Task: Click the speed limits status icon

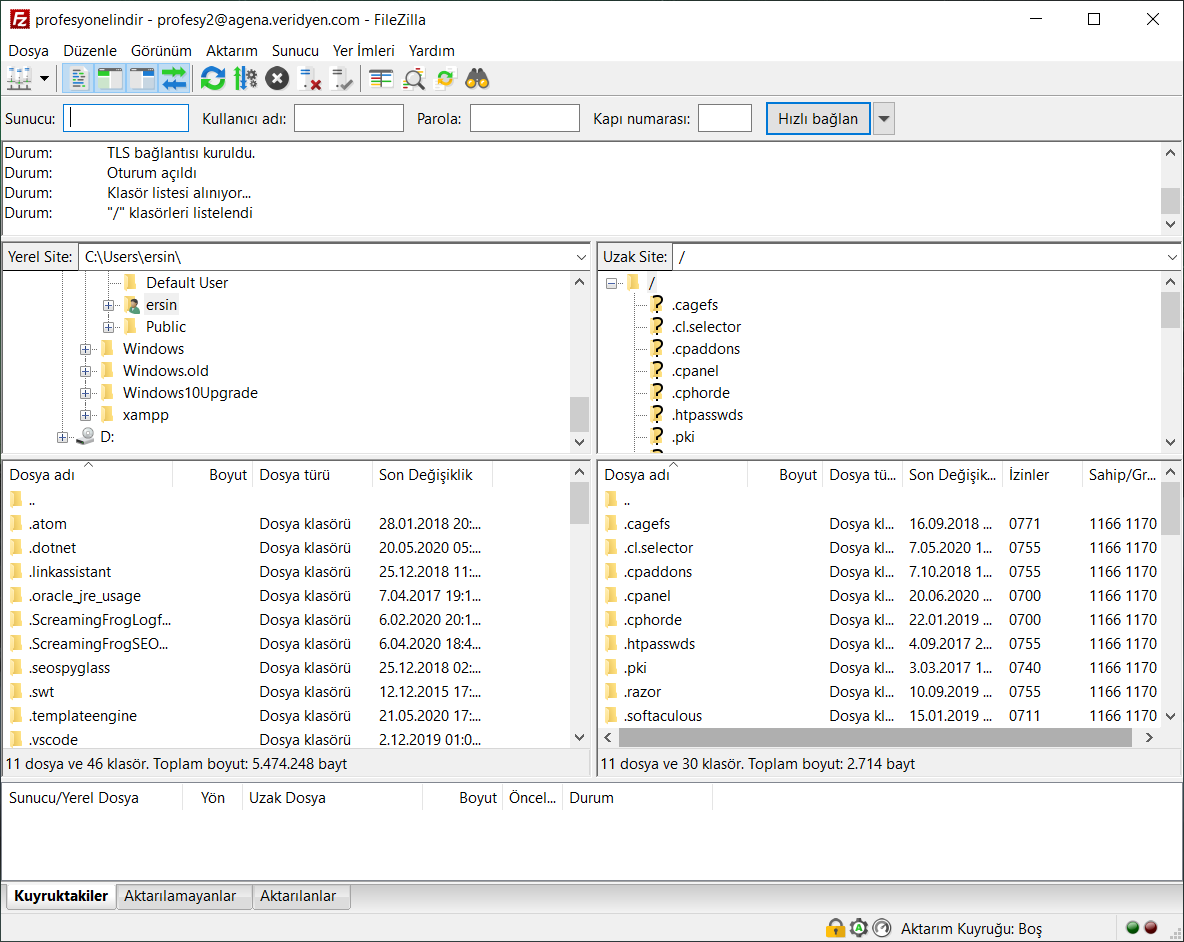Action: coord(882,928)
